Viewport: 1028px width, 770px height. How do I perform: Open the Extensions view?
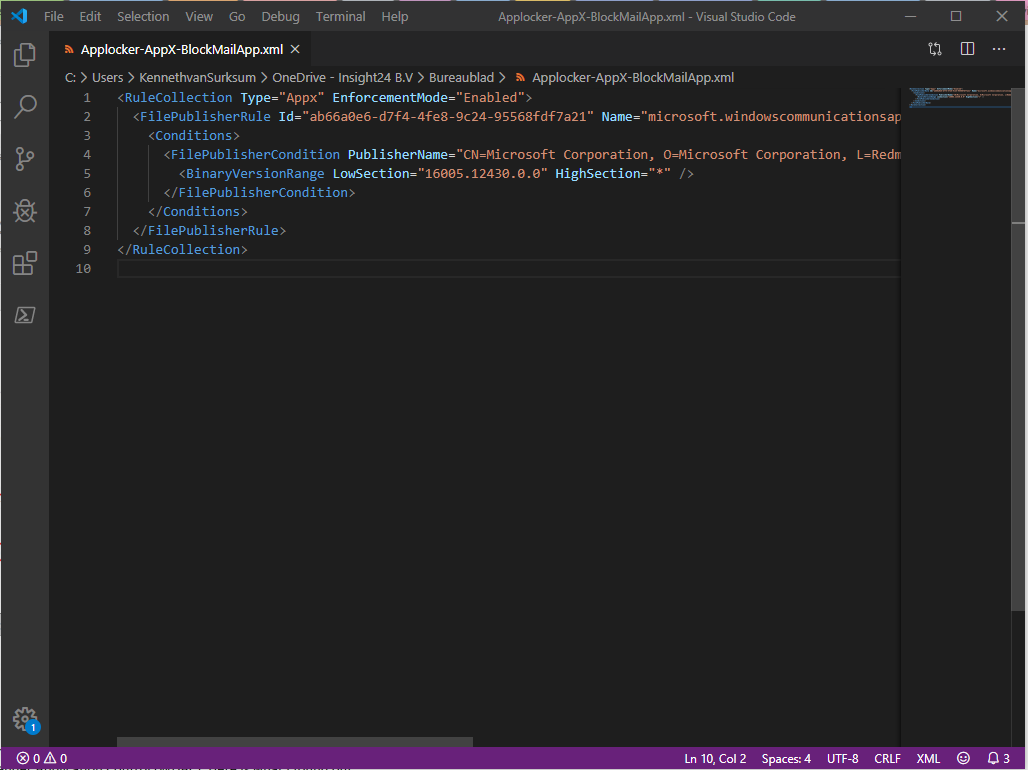click(x=25, y=263)
